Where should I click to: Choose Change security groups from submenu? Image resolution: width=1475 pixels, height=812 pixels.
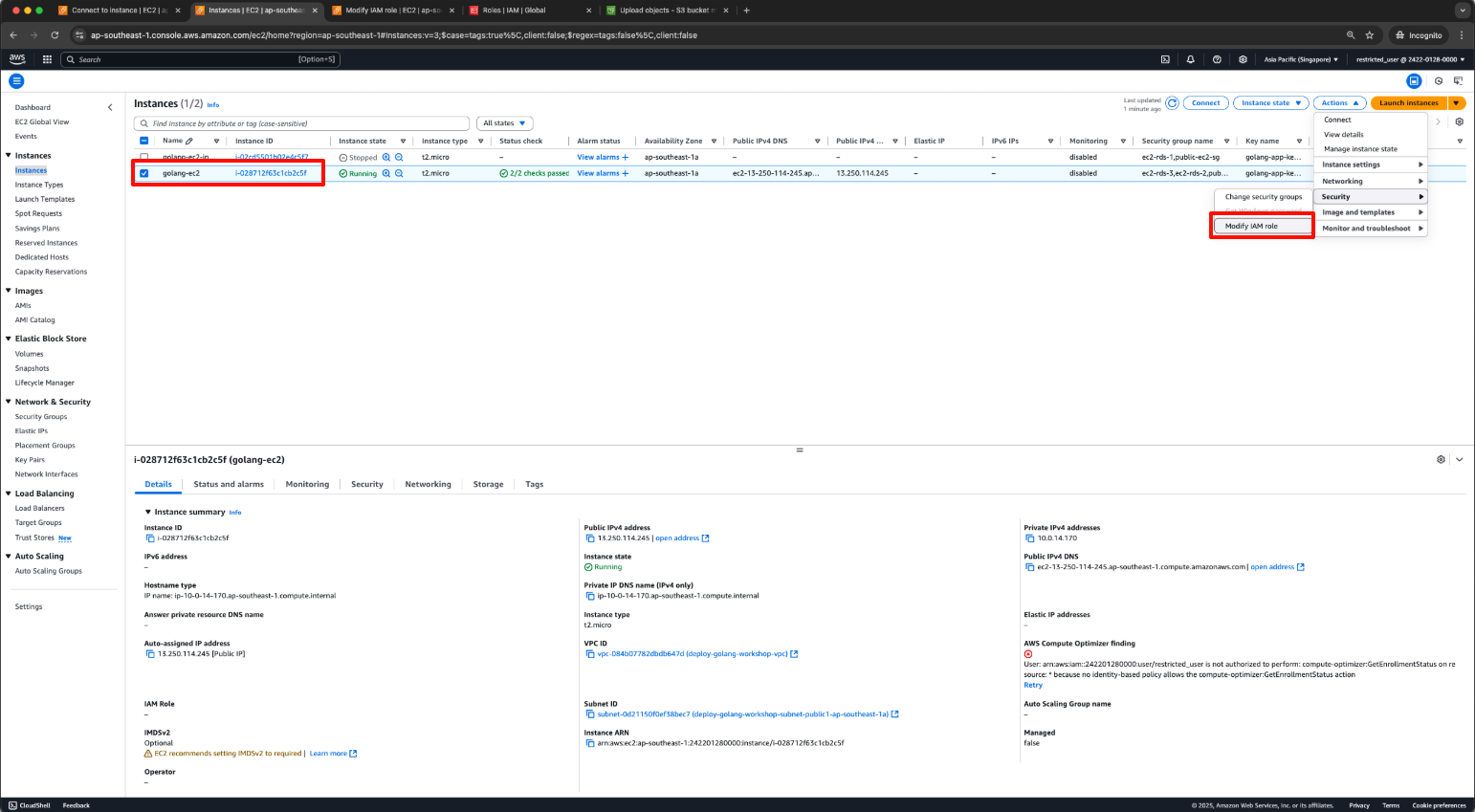[x=1264, y=197]
